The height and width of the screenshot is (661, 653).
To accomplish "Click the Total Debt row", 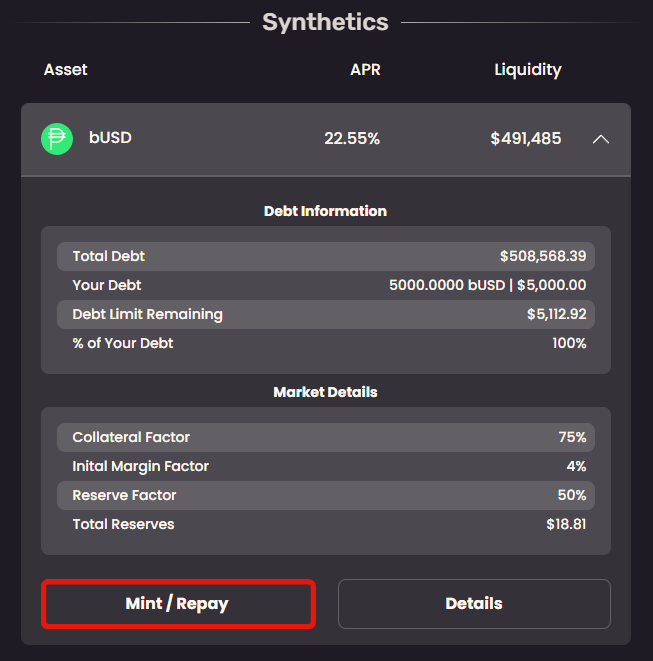I will tap(326, 256).
